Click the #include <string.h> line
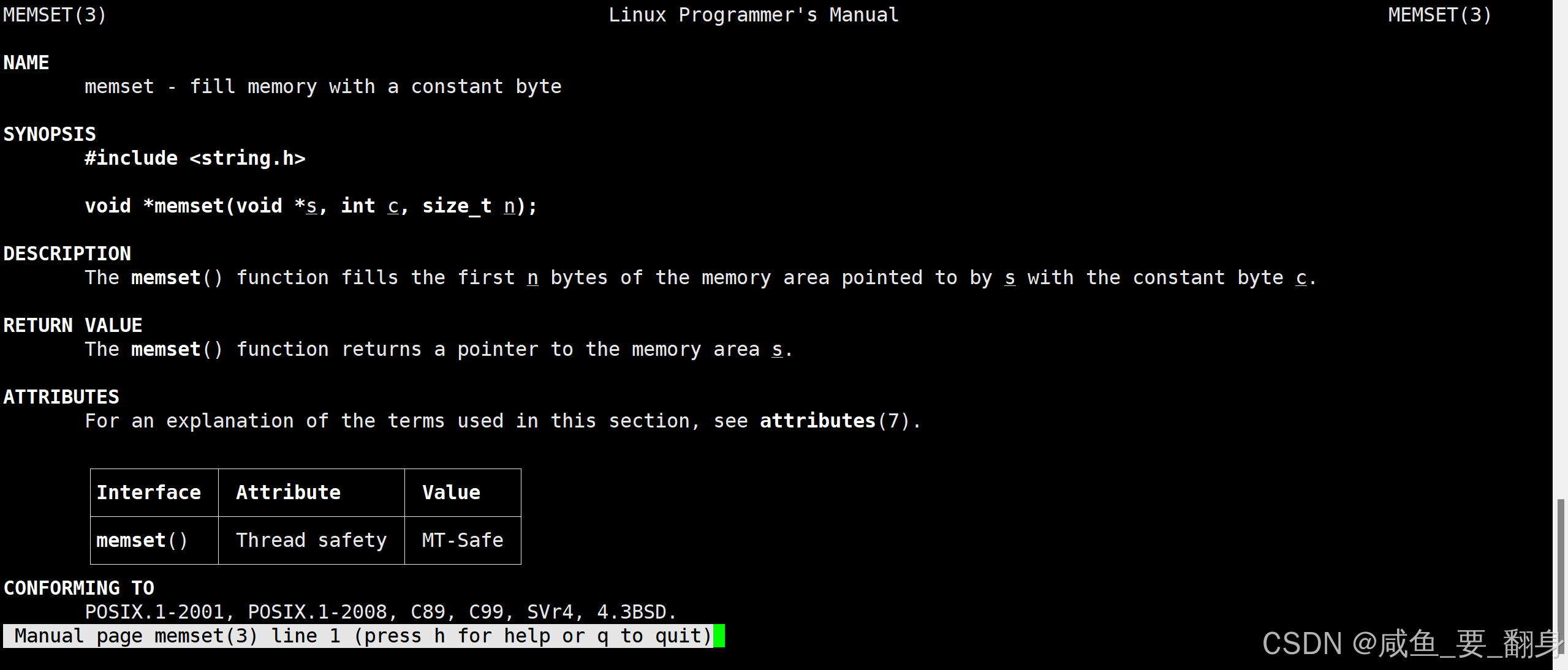This screenshot has width=1568, height=670. click(x=195, y=158)
